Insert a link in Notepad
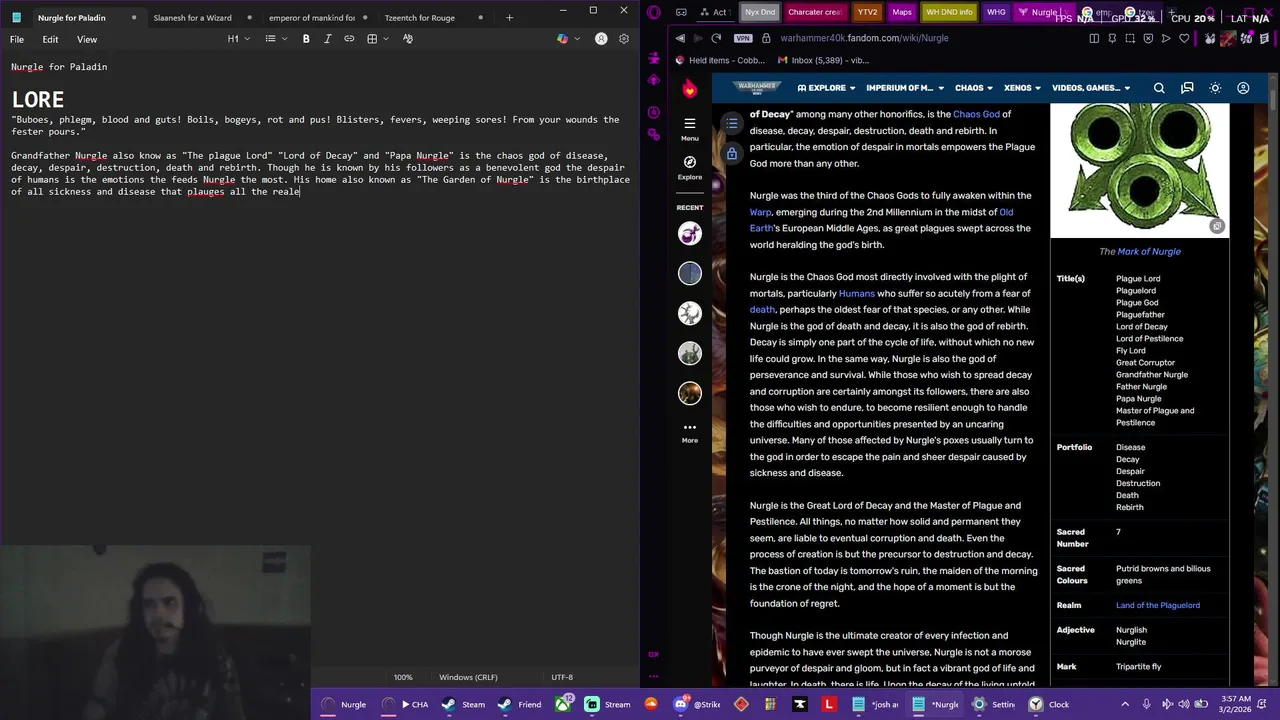 (349, 39)
